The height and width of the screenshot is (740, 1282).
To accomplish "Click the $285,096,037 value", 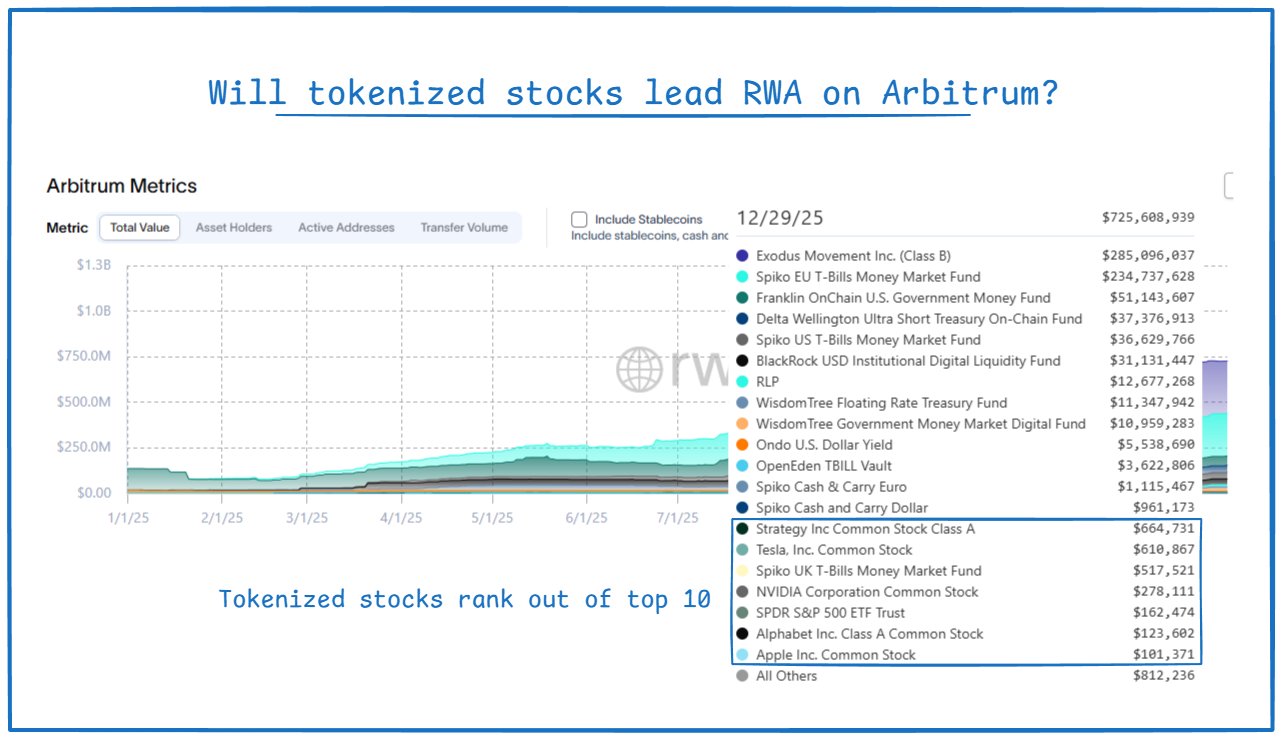I will coord(1148,256).
